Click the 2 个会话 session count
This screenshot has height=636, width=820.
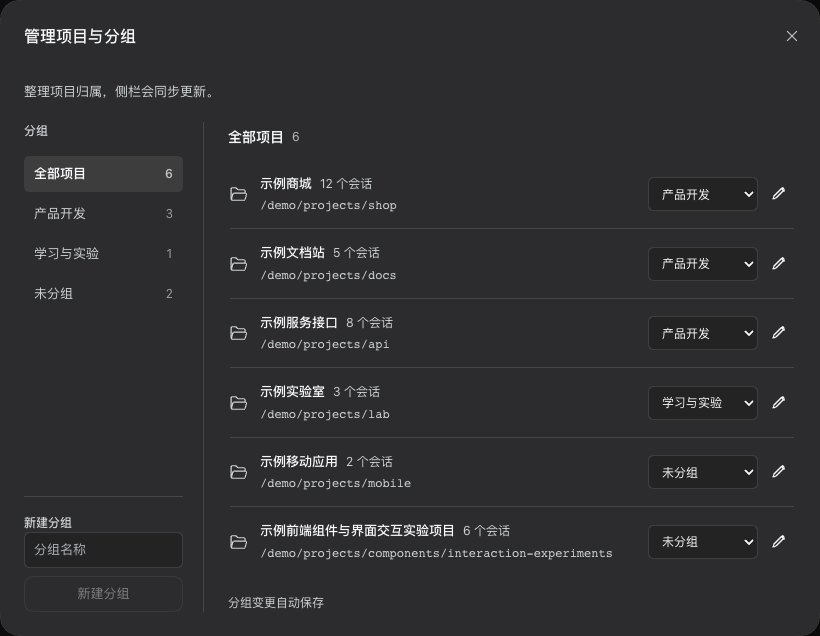[369, 462]
